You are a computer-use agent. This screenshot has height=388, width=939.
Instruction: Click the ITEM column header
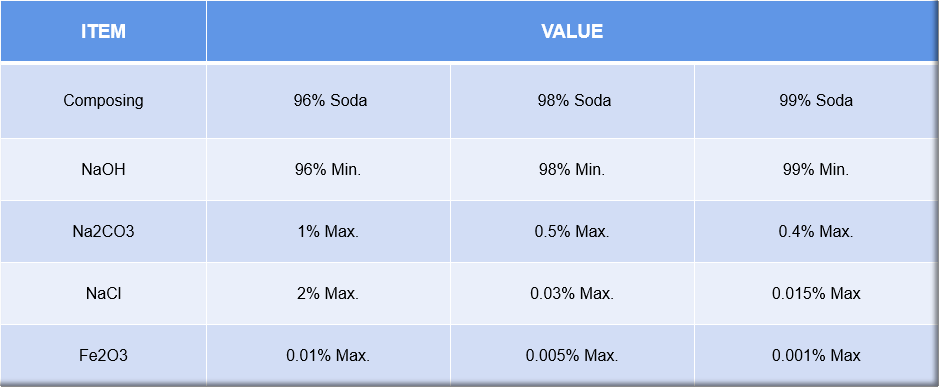pos(103,31)
